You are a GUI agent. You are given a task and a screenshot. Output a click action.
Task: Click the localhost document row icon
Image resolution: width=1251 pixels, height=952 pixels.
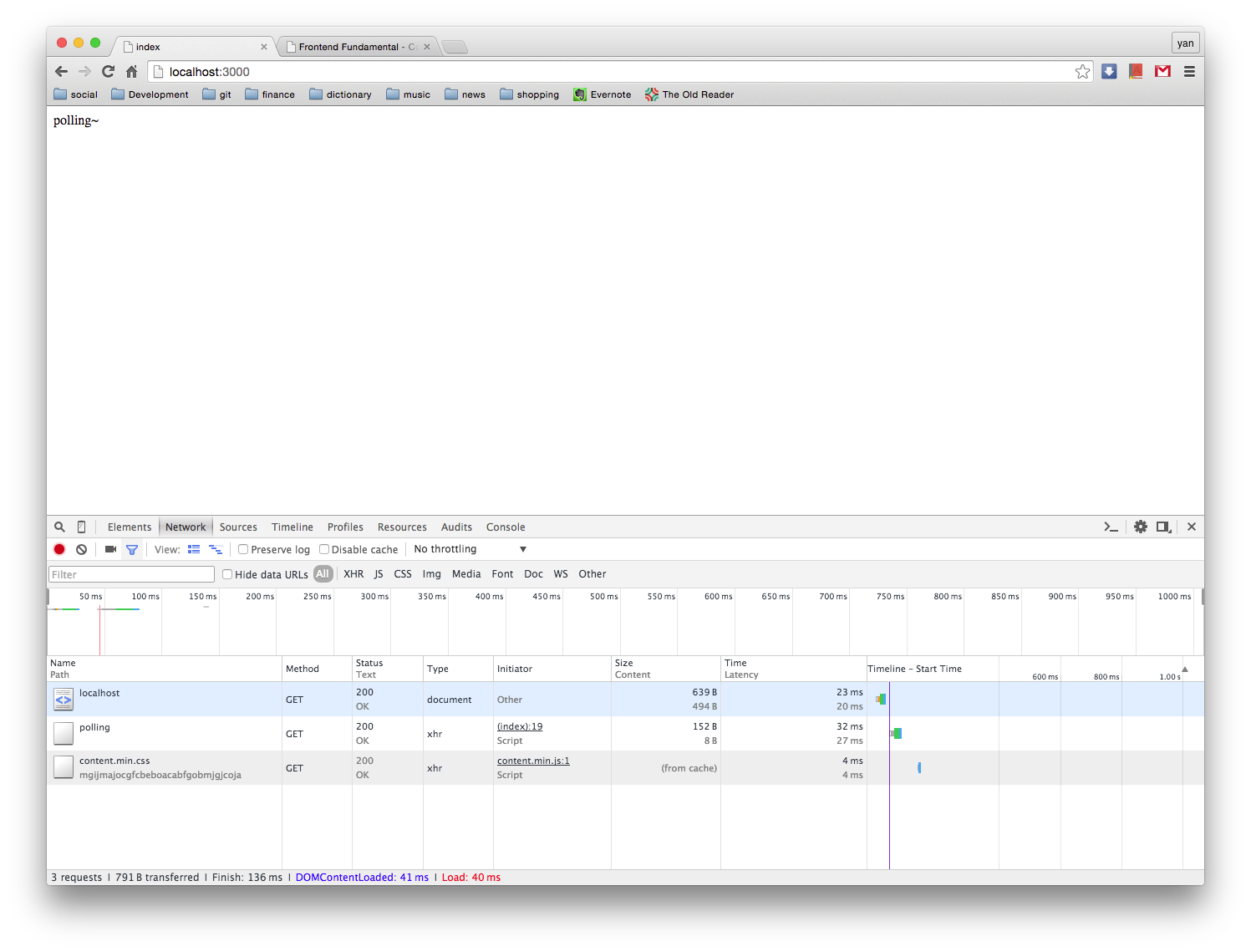(64, 699)
